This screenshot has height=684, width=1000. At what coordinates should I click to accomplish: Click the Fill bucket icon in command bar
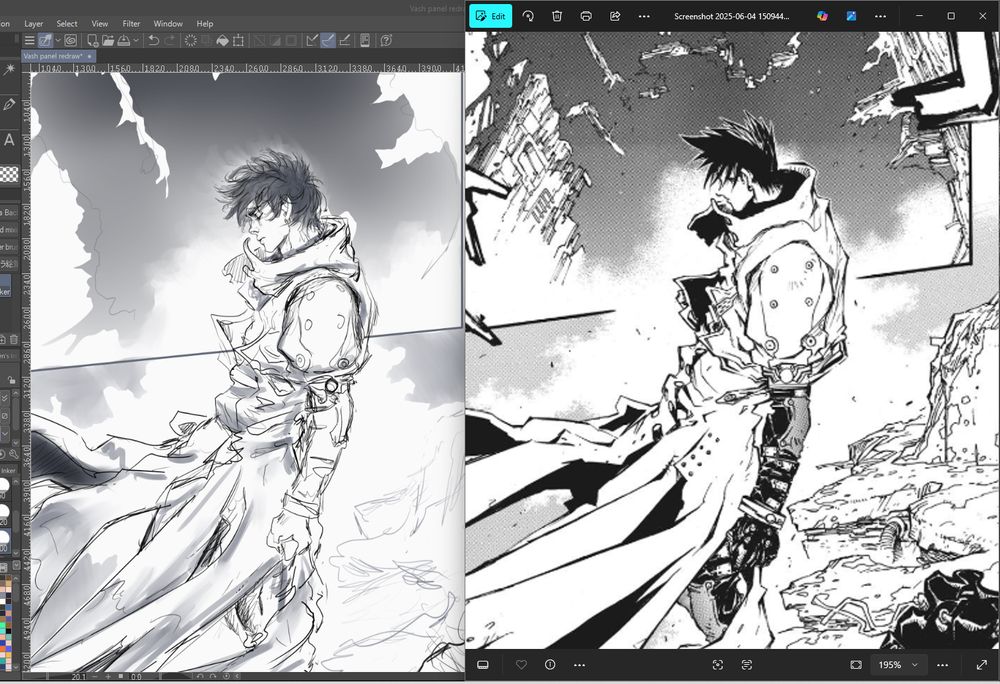222,41
